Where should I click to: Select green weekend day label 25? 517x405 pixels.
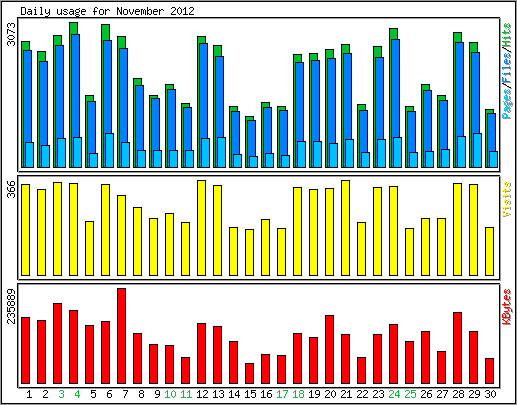pos(410,394)
